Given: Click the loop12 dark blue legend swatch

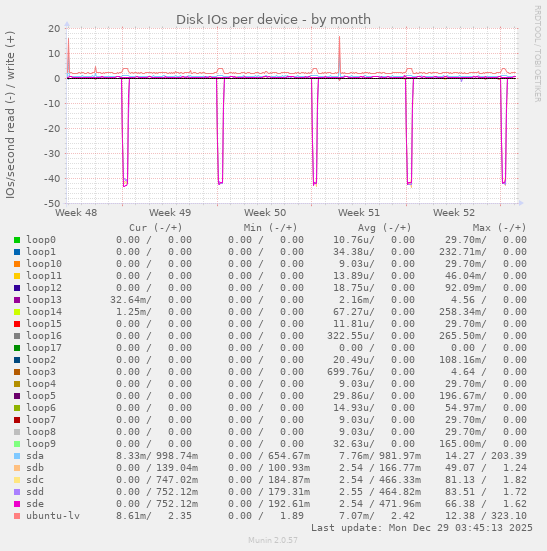Looking at the screenshot, I should pos(17,288).
